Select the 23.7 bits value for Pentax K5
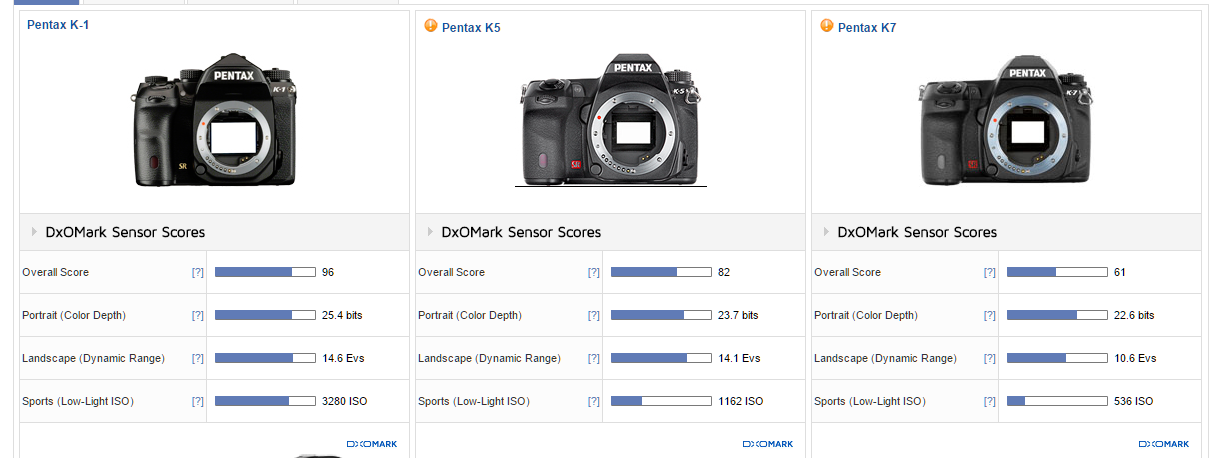Viewport: 1214px width, 458px height. coord(738,316)
